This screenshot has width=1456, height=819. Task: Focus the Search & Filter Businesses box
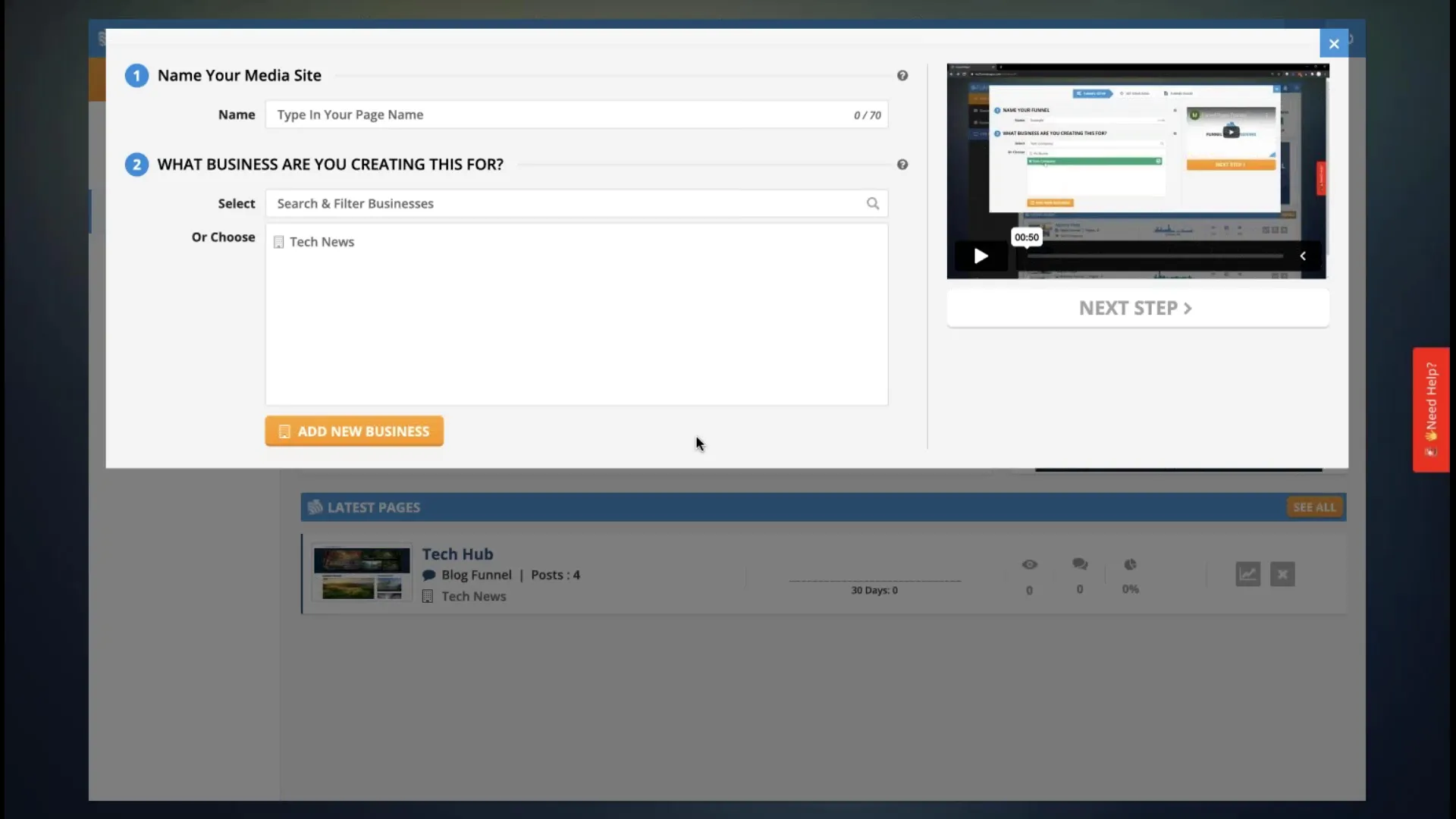click(x=569, y=203)
